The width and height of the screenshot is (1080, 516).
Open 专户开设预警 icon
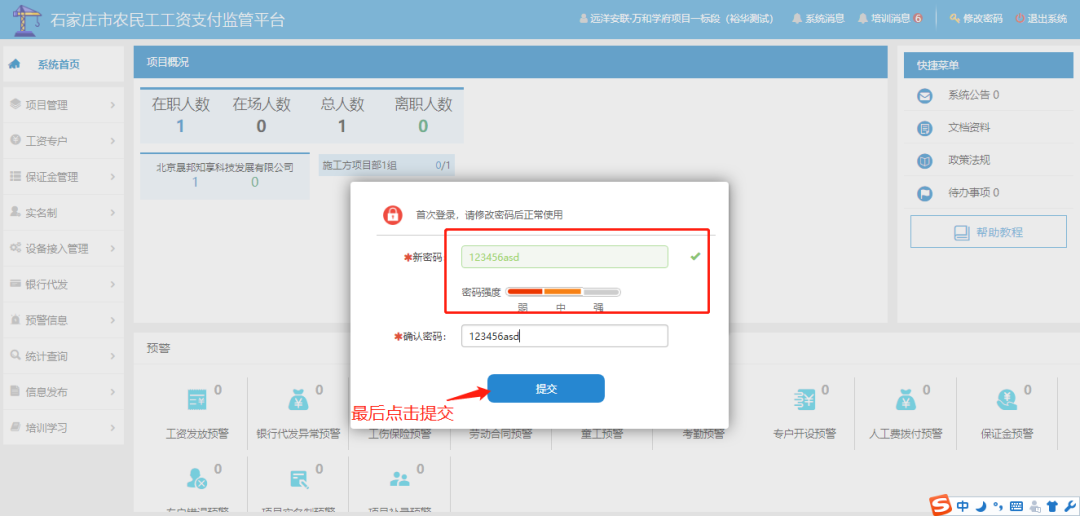[x=804, y=399]
